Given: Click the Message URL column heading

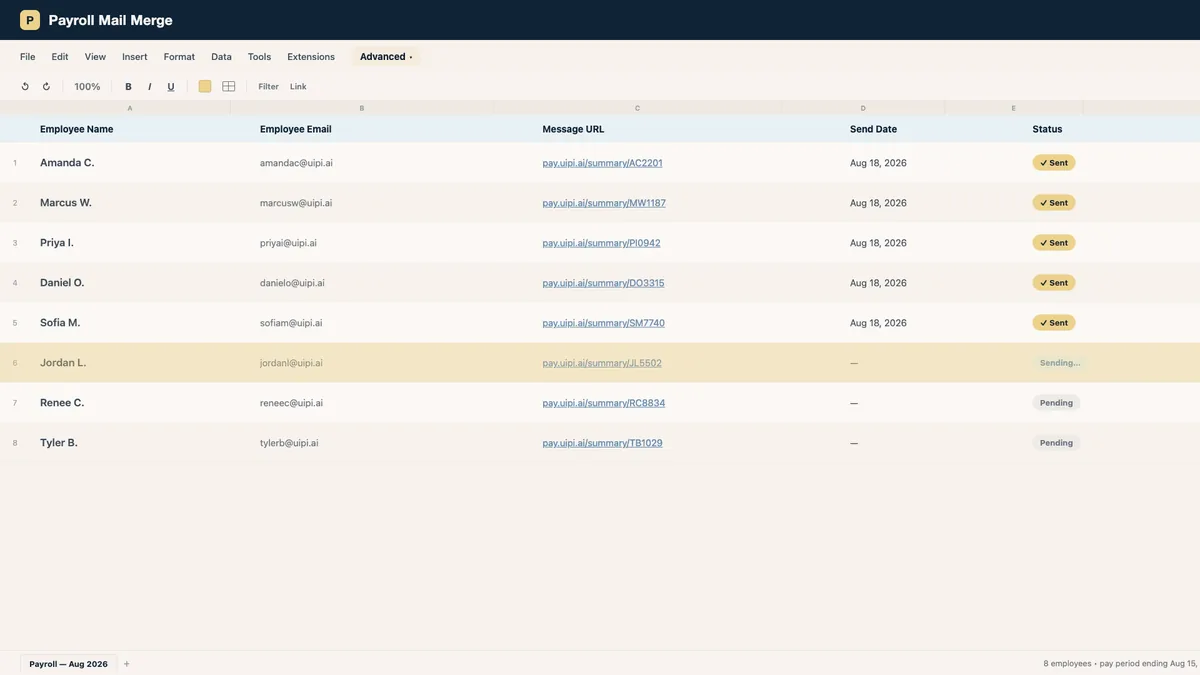Looking at the screenshot, I should 573,129.
